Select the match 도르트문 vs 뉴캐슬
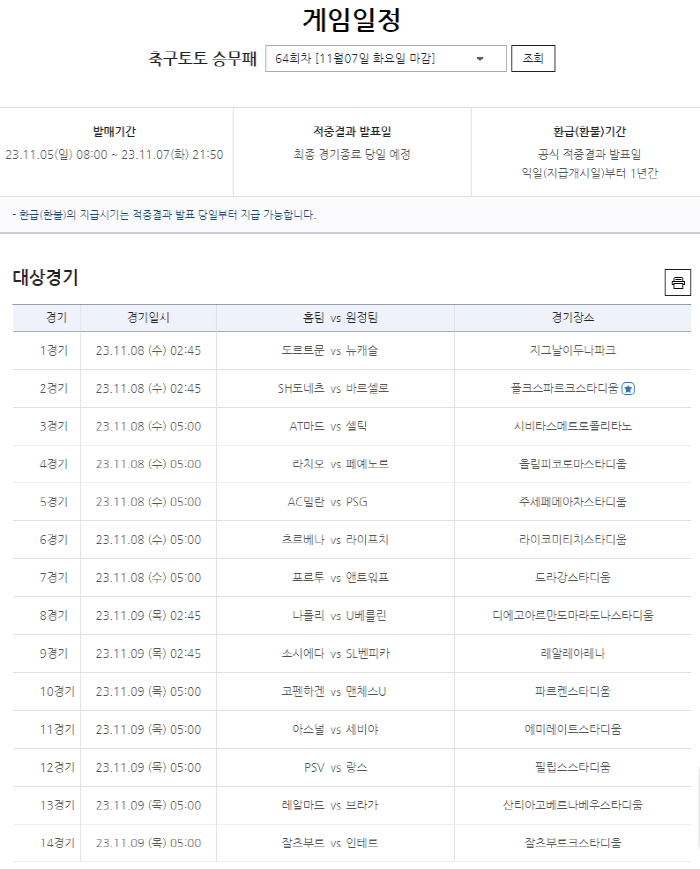Image resolution: width=700 pixels, height=869 pixels. (329, 351)
